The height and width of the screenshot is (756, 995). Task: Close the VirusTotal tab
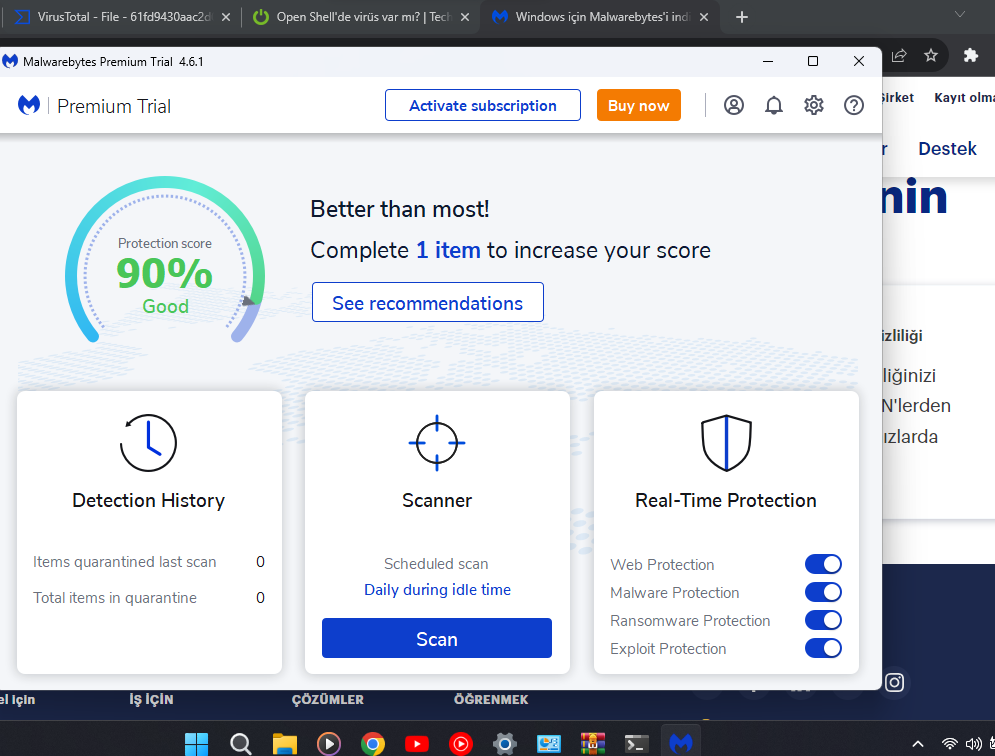pos(225,17)
